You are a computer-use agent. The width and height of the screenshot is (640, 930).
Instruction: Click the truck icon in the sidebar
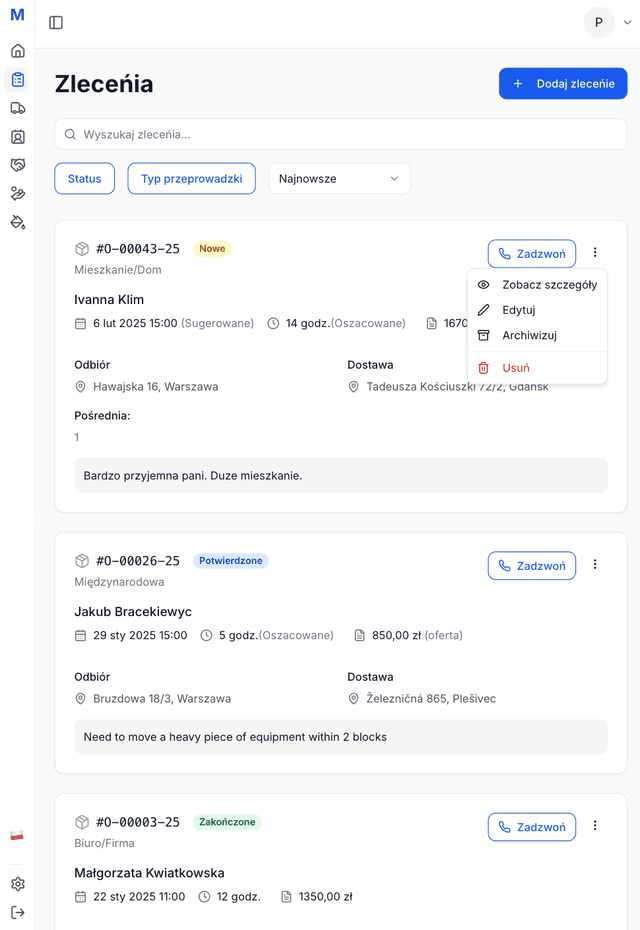coord(18,108)
